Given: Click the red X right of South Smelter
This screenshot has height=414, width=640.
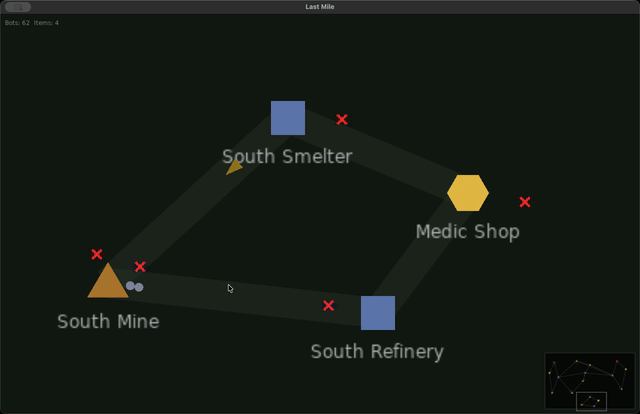Looking at the screenshot, I should pyautogui.click(x=342, y=120).
